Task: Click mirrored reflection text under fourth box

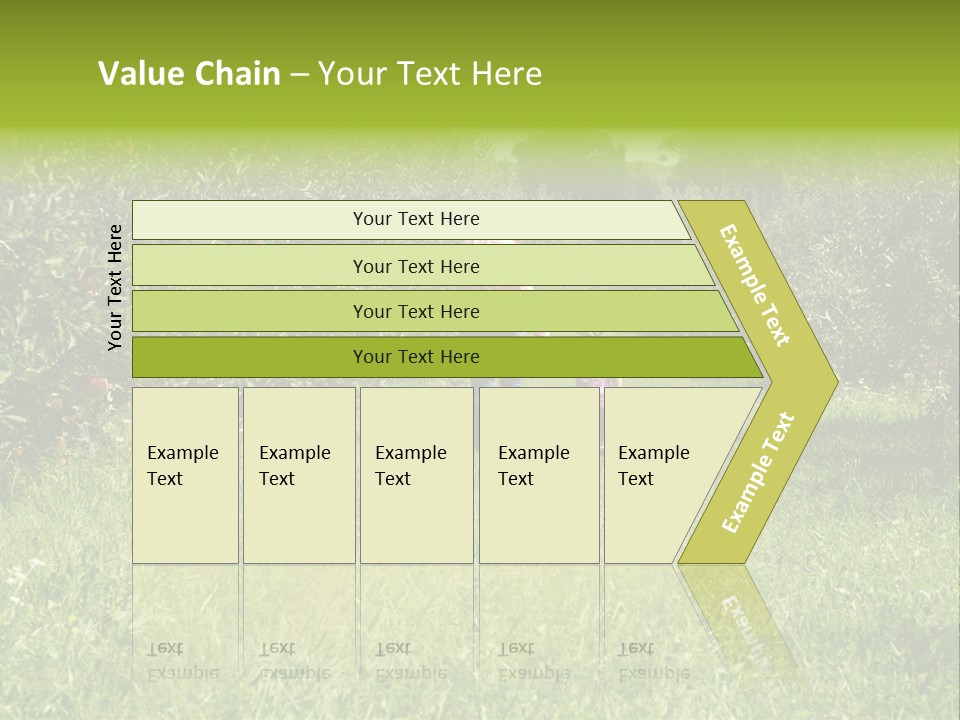Action: (533, 660)
